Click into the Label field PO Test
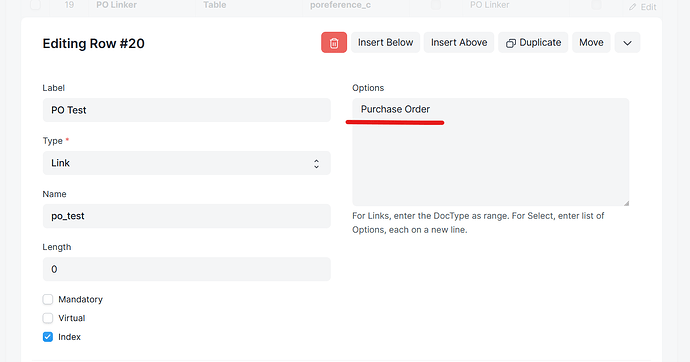Viewport: 690px width, 362px height. 187,110
